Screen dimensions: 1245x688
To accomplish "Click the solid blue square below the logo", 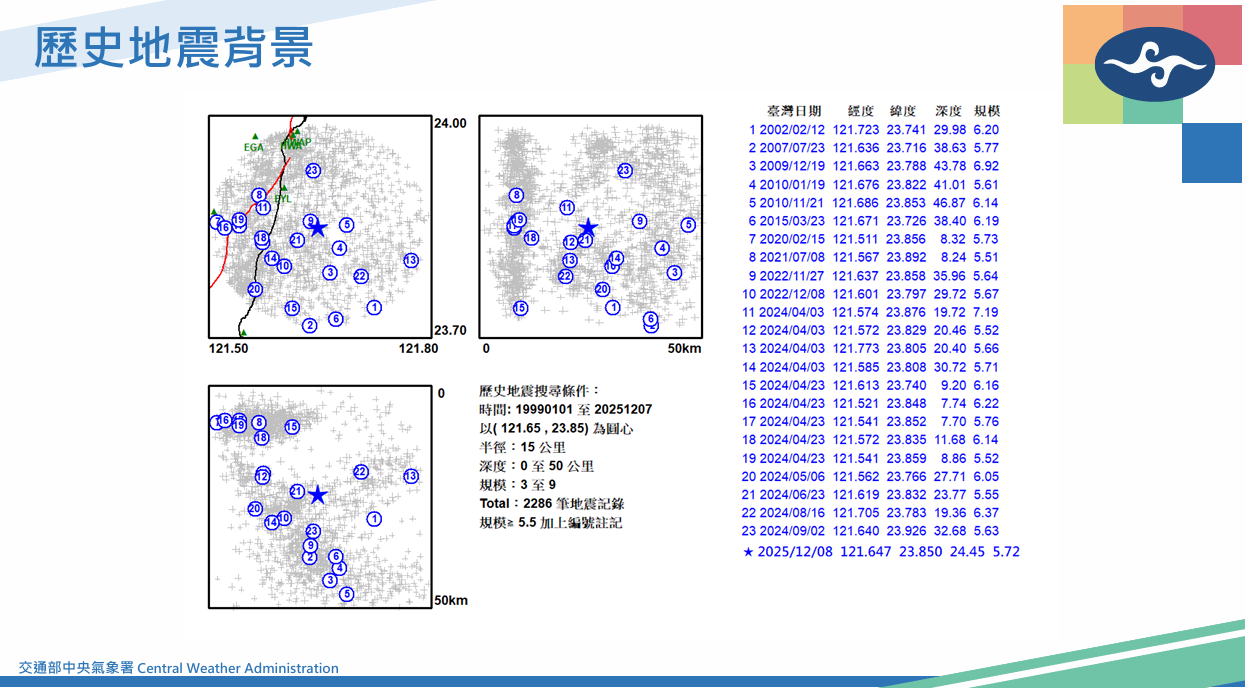I will tap(1210, 153).
